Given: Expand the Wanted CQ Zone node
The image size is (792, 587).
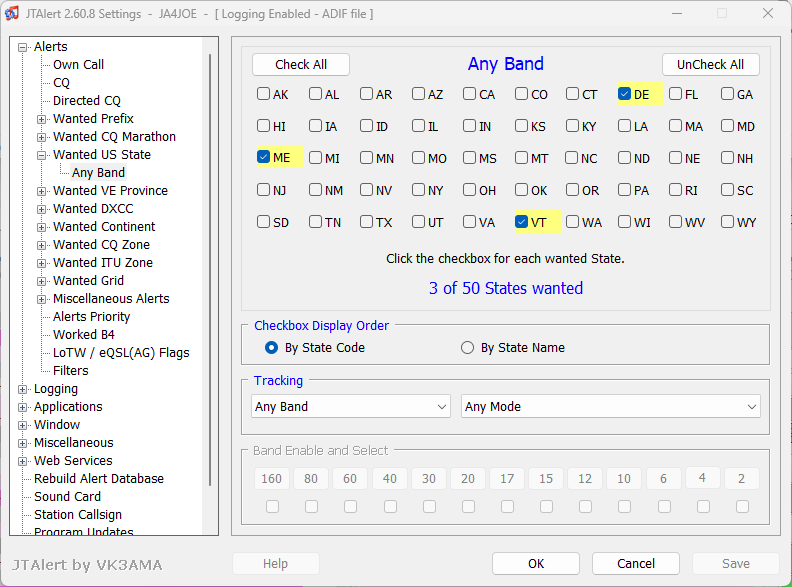Looking at the screenshot, I should [41, 246].
